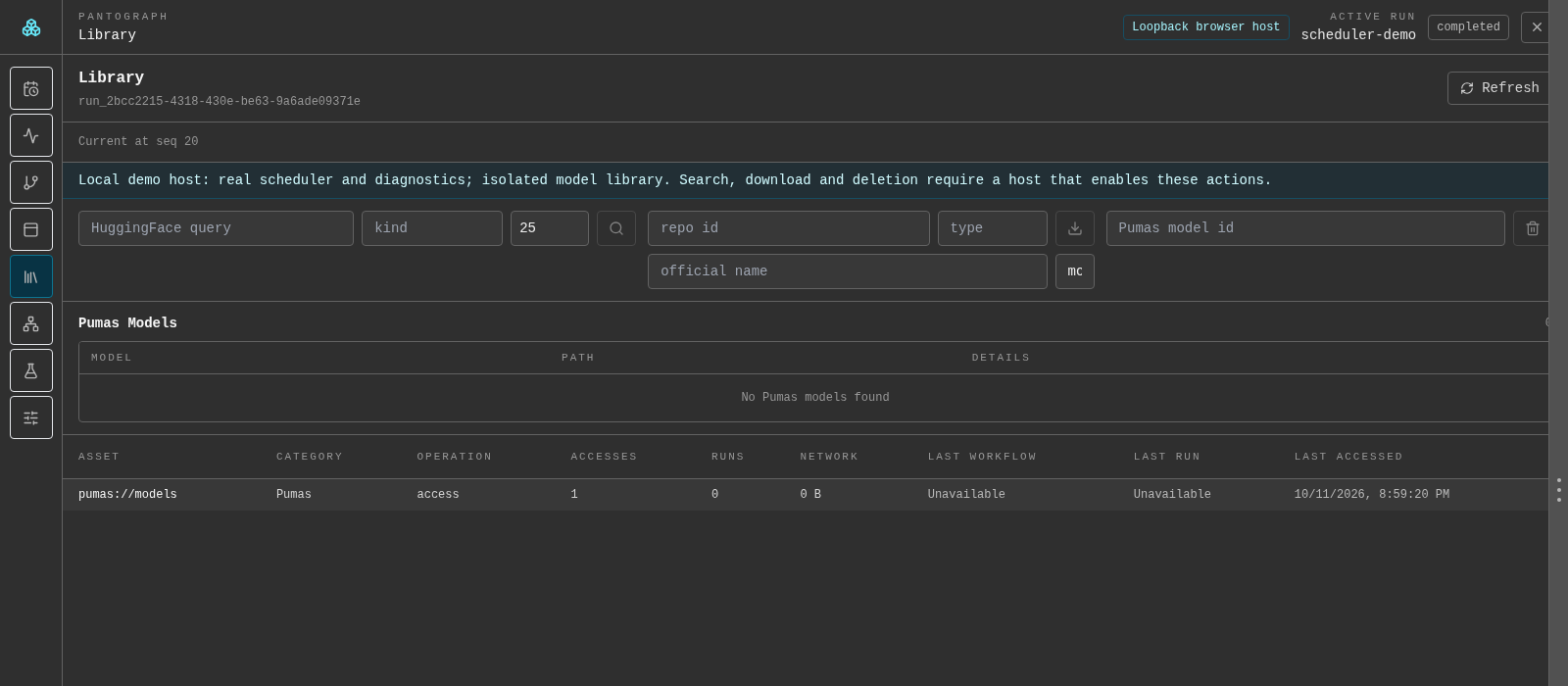This screenshot has width=1568, height=686.
Task: Click the Current at seq 20 text
Action: [138, 142]
